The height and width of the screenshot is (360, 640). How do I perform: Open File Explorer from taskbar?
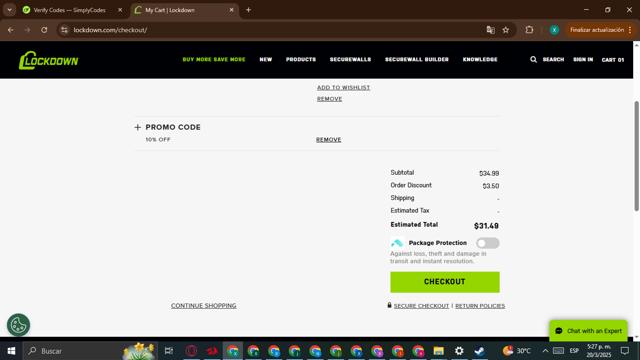[438, 351]
